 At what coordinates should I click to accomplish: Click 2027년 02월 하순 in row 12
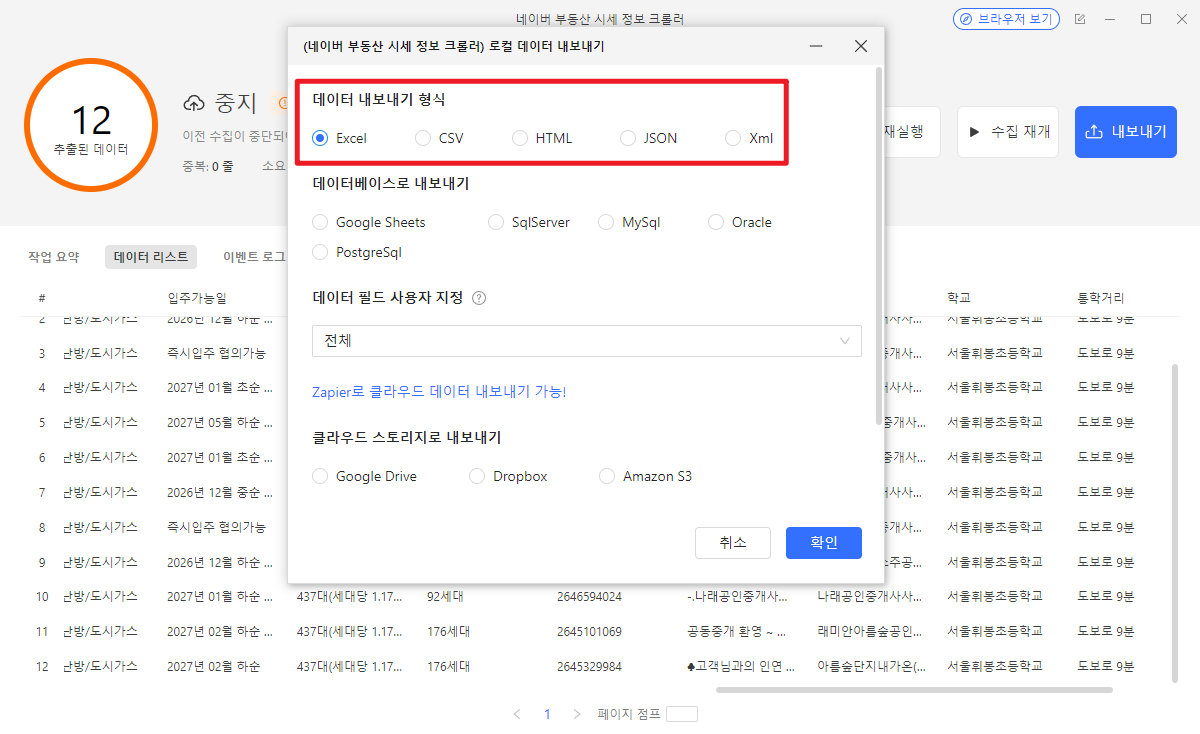(213, 667)
